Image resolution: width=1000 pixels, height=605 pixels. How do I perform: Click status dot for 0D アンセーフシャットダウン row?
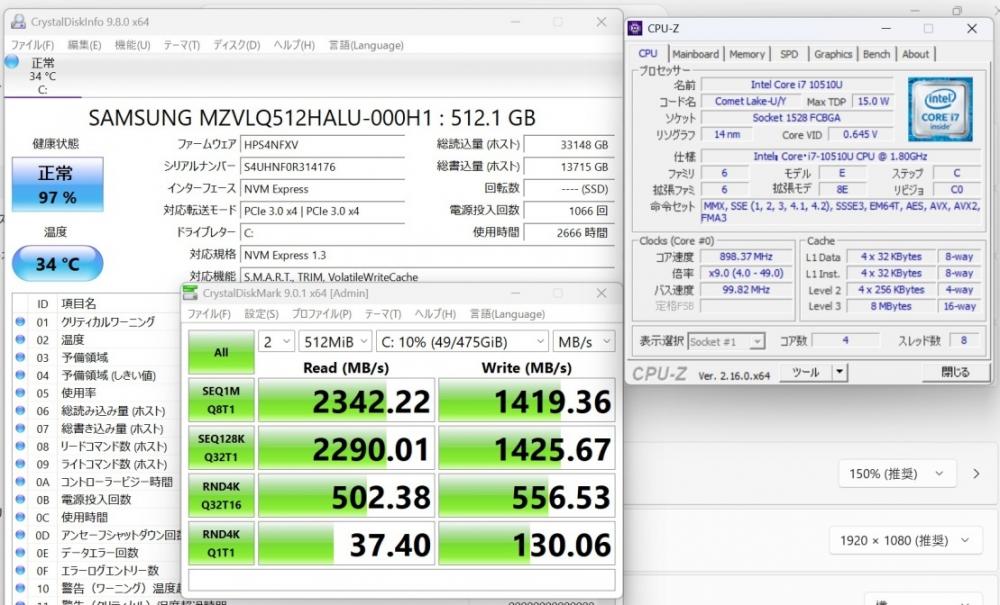(20, 536)
